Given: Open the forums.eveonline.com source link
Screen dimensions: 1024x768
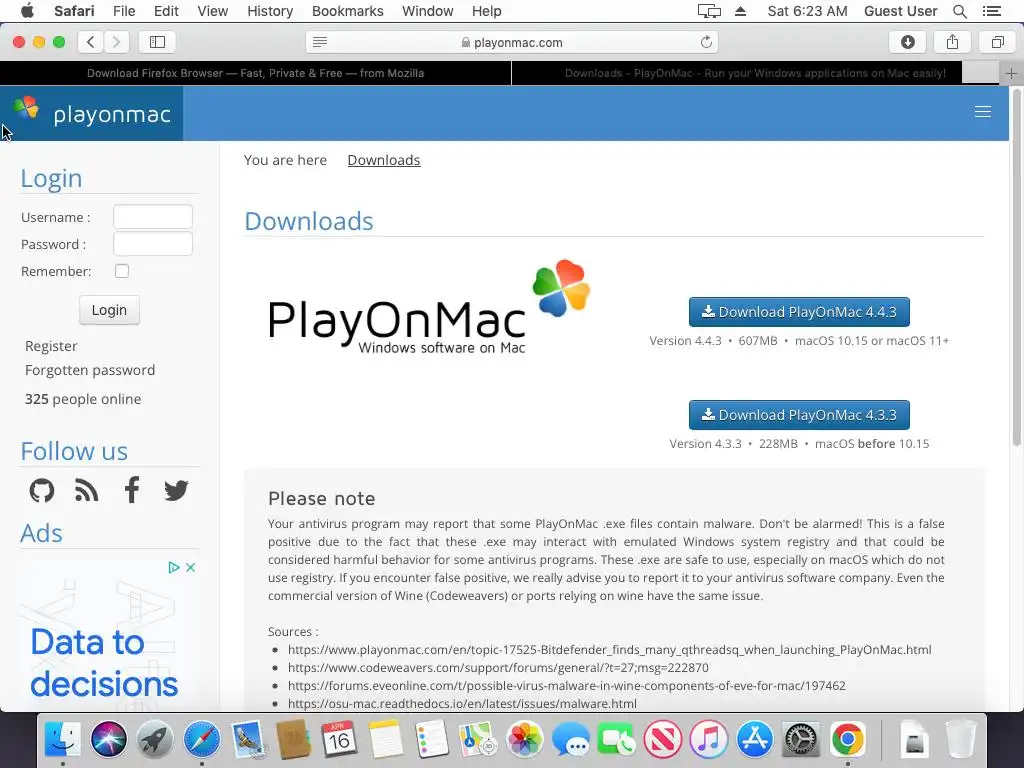Looking at the screenshot, I should point(567,686).
